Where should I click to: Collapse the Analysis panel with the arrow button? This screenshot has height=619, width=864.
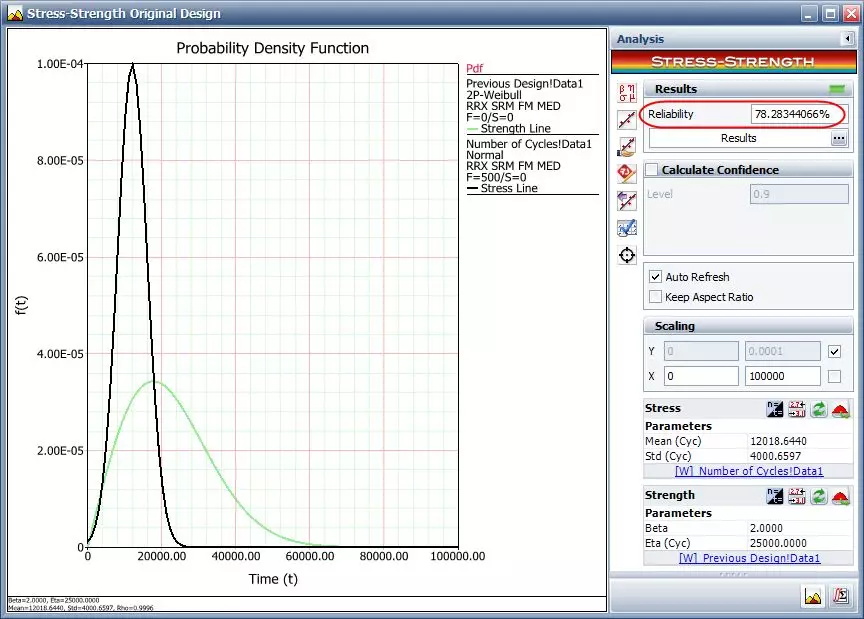847,39
